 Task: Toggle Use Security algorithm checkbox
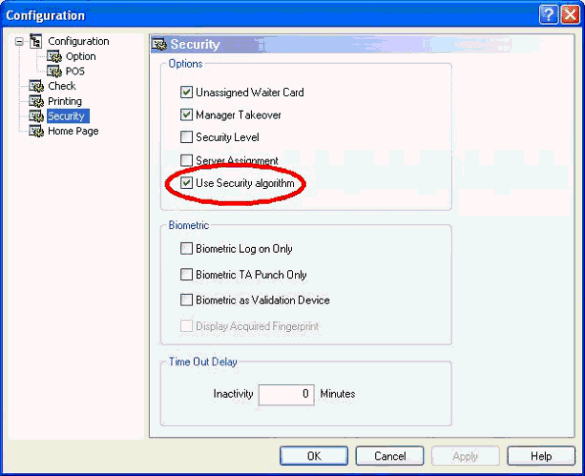tap(186, 183)
